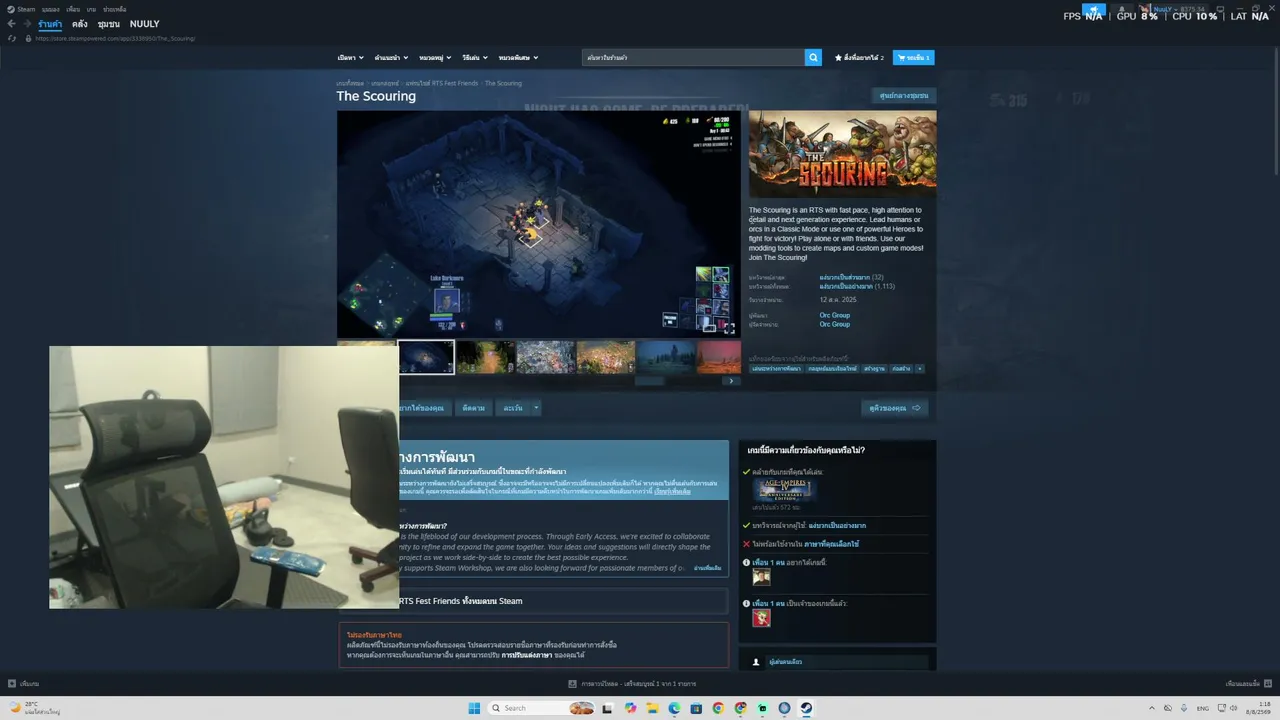Select the dark dungeon screenshot thumbnail
This screenshot has height=720, width=1280.
click(426, 357)
